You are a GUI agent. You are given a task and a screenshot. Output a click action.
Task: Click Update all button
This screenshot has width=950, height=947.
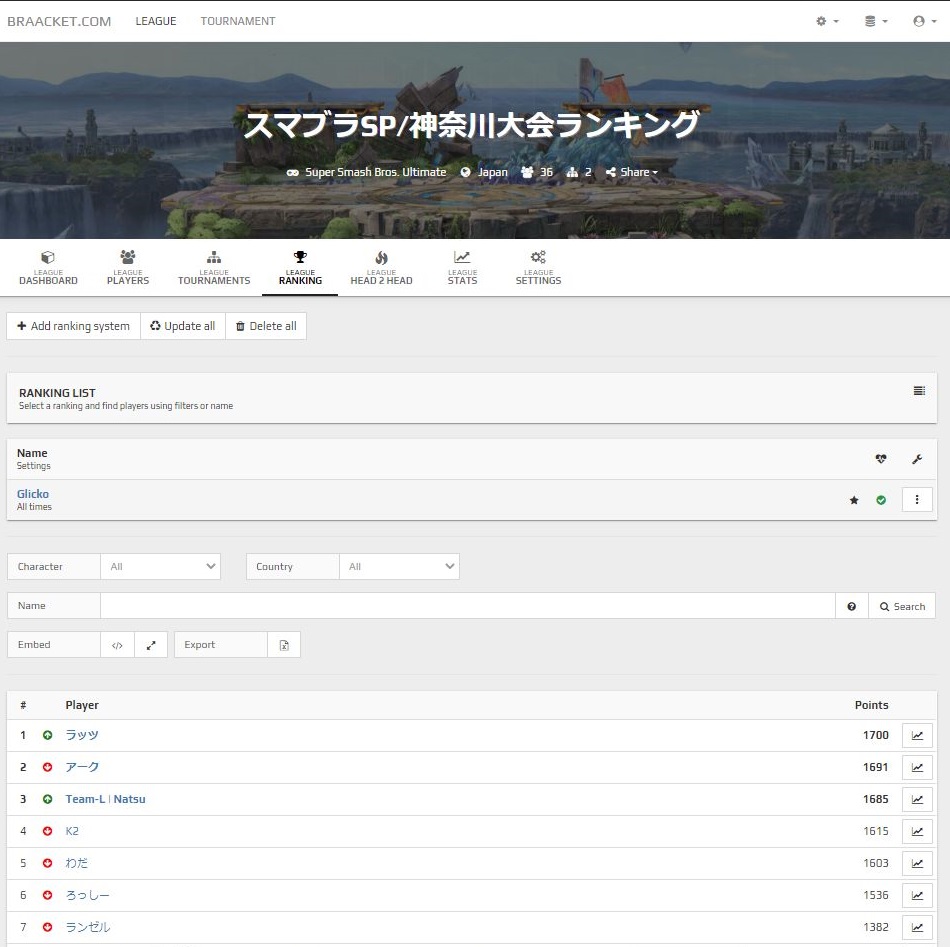coord(183,326)
